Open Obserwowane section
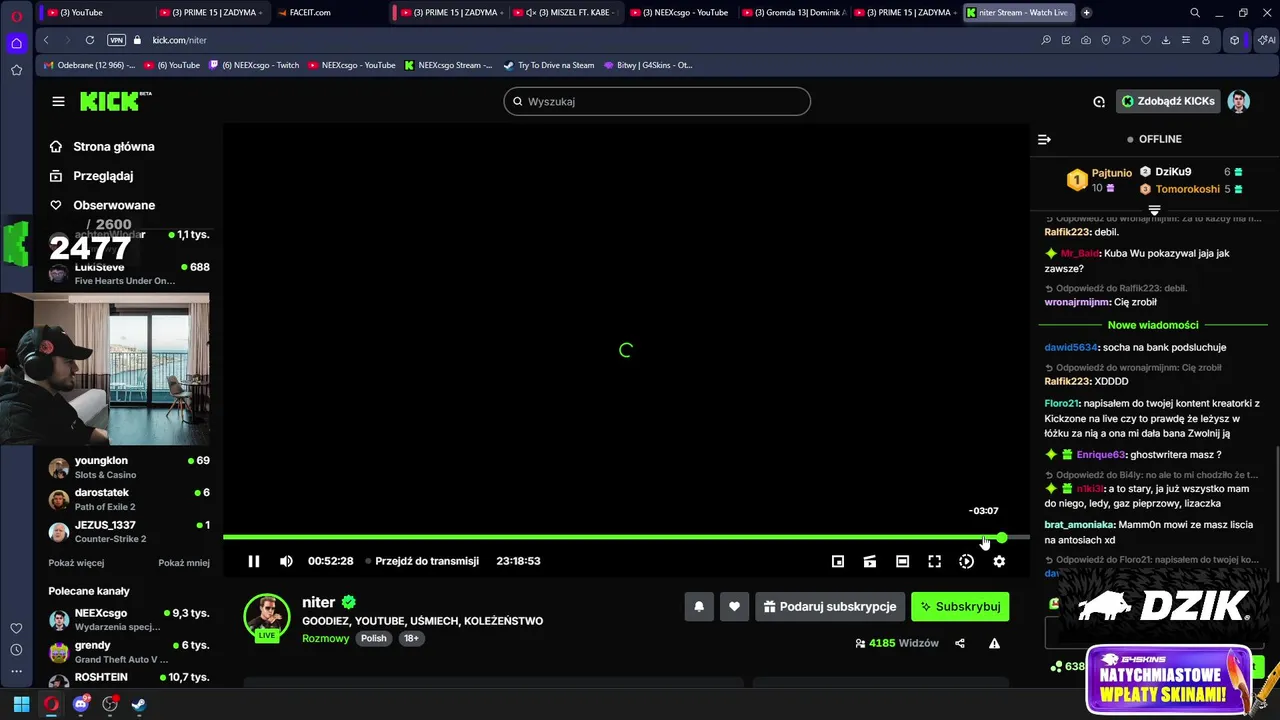The image size is (1280, 720). tap(113, 205)
